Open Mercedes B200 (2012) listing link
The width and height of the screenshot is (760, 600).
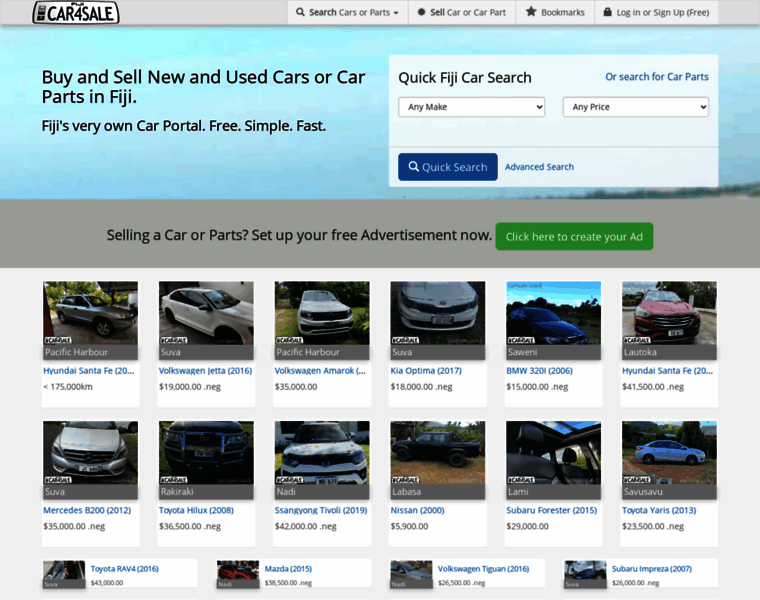[x=87, y=510]
